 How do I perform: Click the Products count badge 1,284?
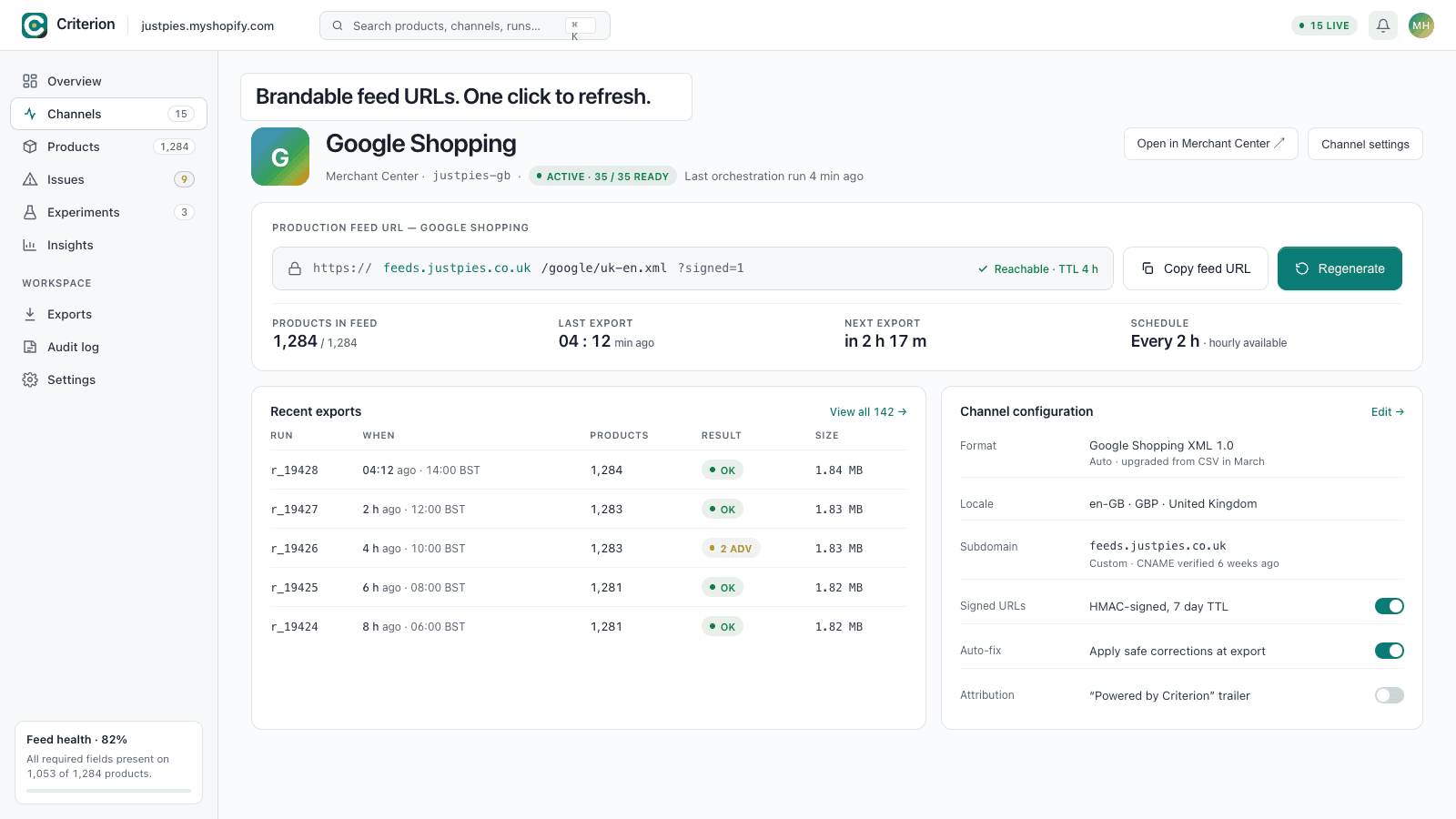[x=175, y=147]
